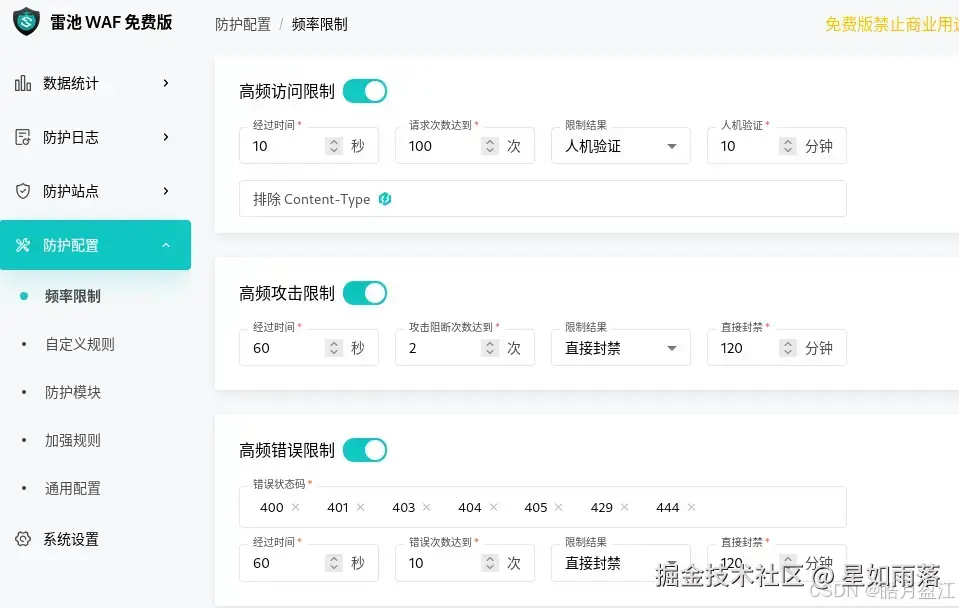959x608 pixels.
Task: Click the icon beside 排除 Content-Type
Action: 385,199
